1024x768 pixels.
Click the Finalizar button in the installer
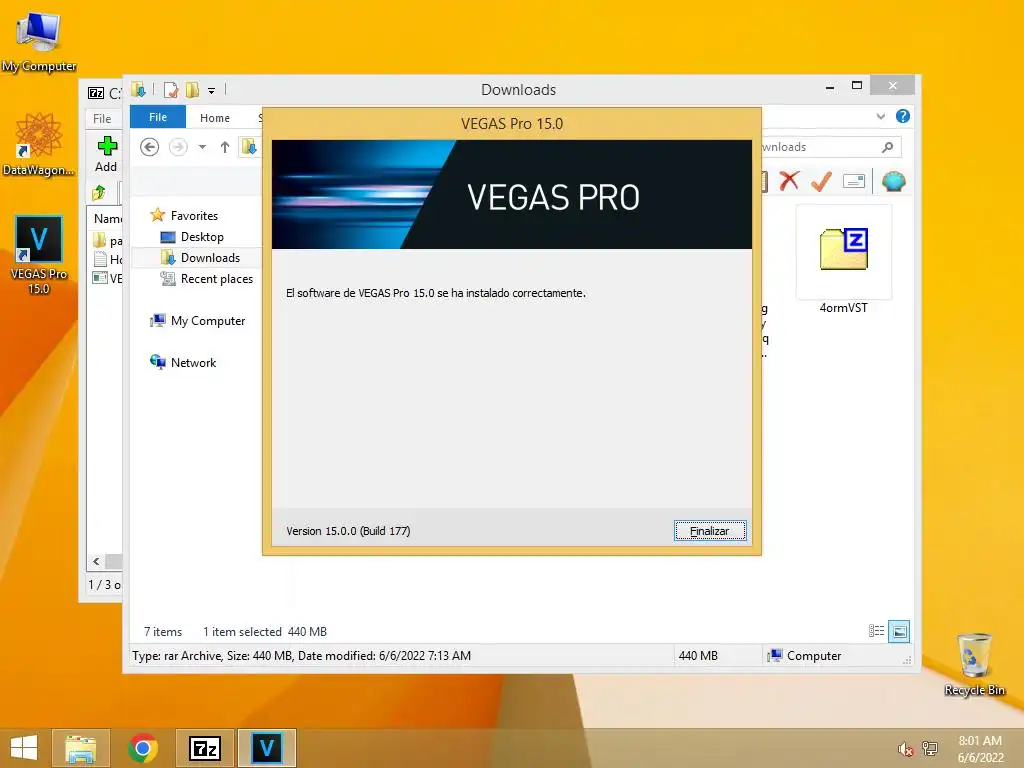[x=710, y=531]
